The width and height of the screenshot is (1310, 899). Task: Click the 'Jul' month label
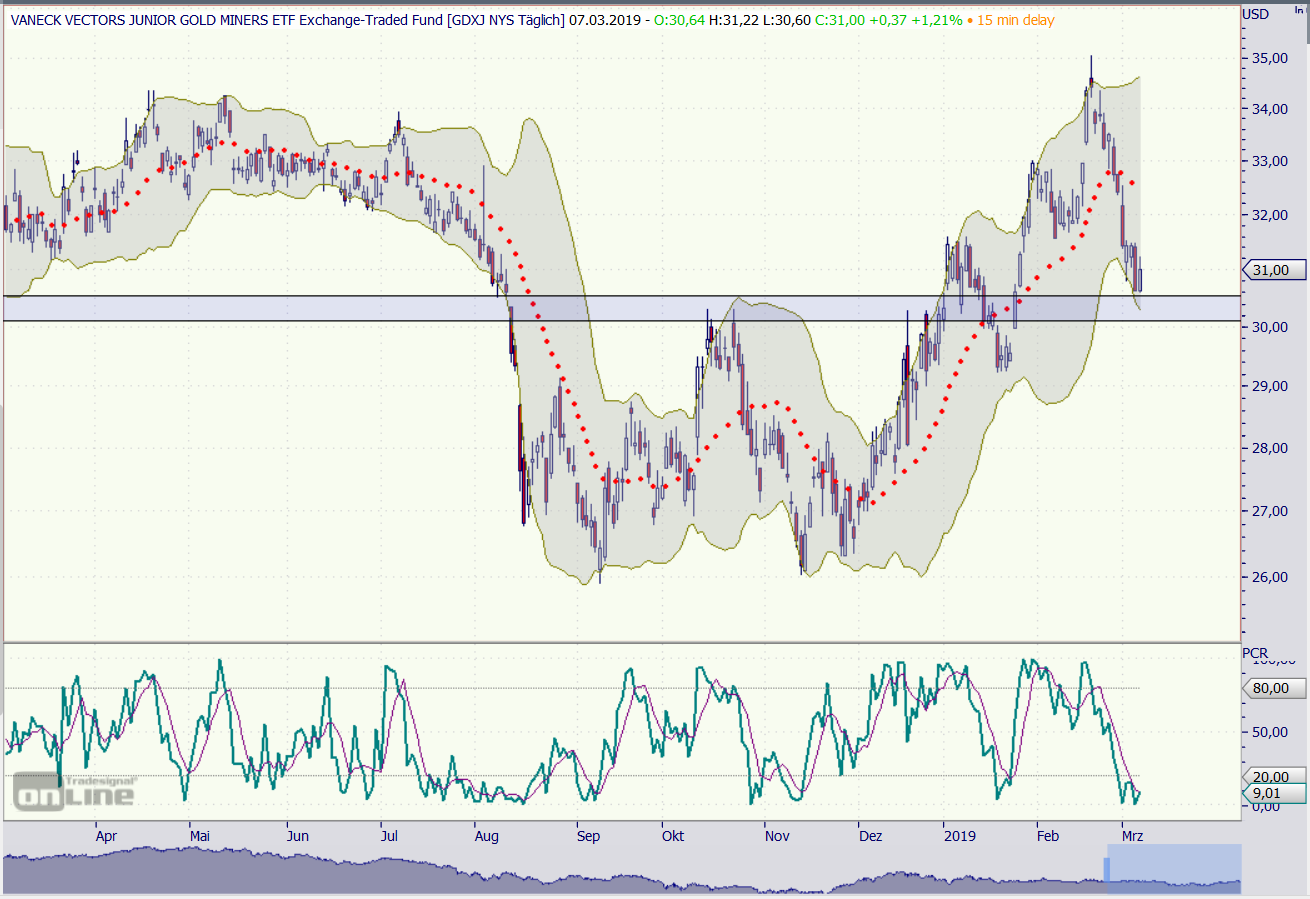389,836
